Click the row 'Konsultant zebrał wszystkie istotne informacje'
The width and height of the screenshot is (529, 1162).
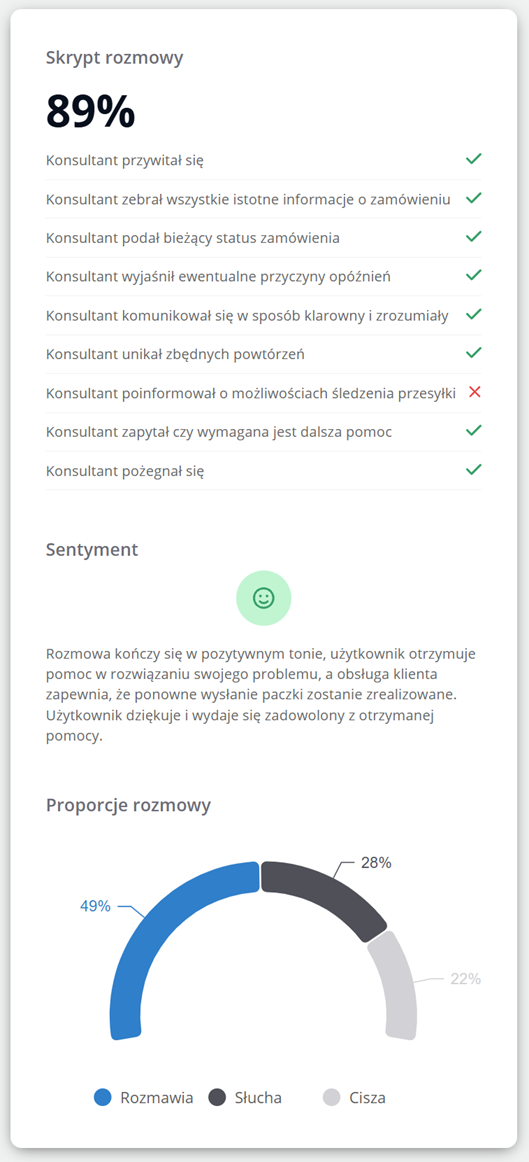(x=263, y=199)
